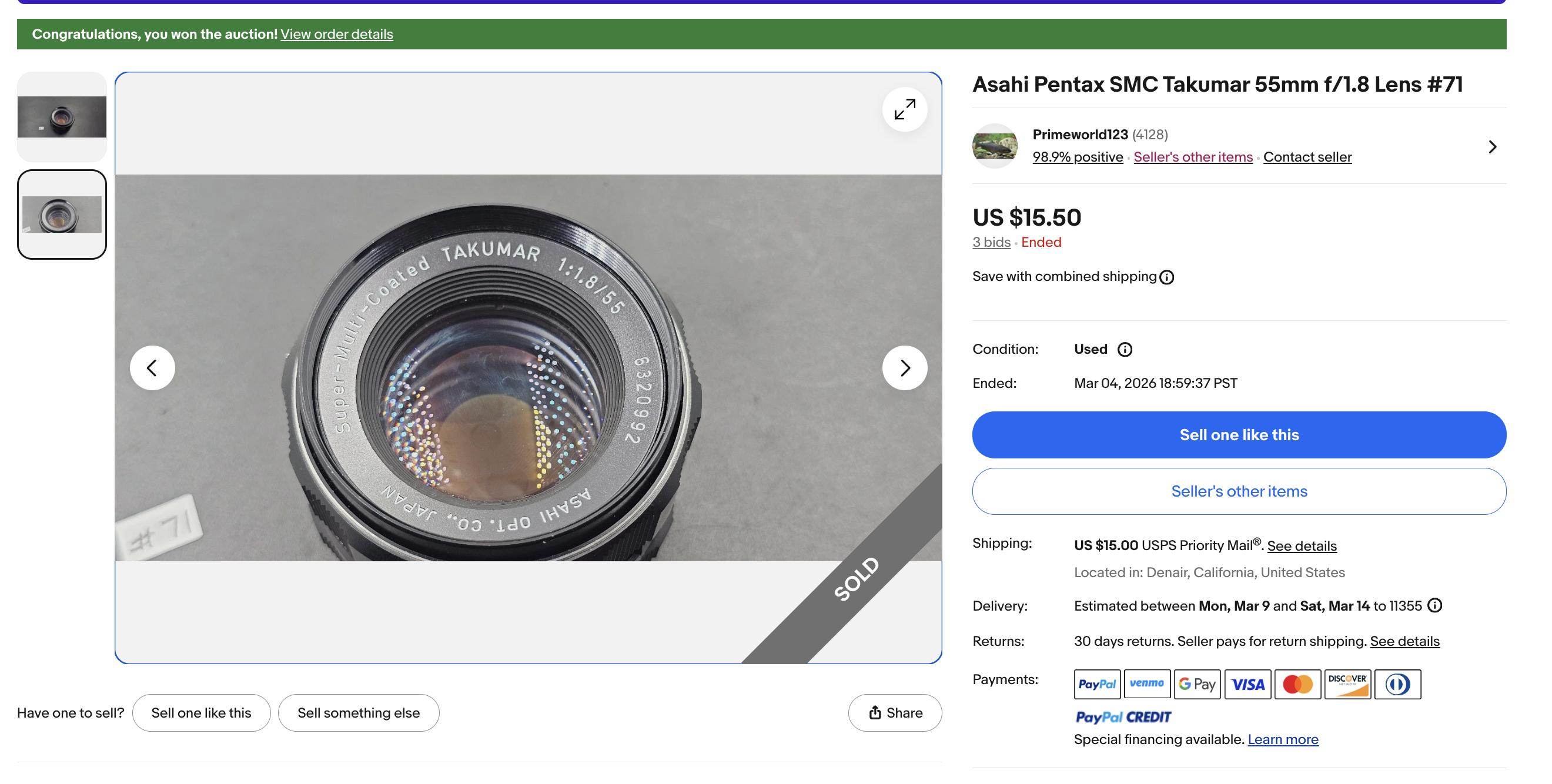Click the 98.9% positive feedback link
Viewport: 1552px width, 784px height.
(x=1077, y=157)
